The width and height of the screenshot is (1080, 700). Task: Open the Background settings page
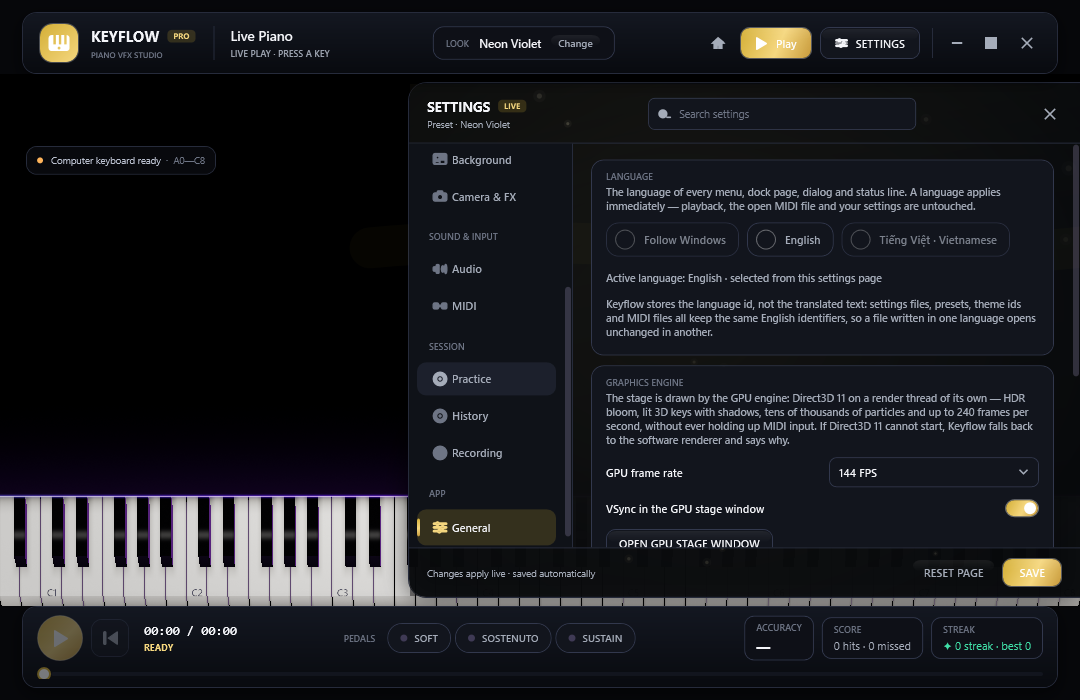pyautogui.click(x=486, y=160)
